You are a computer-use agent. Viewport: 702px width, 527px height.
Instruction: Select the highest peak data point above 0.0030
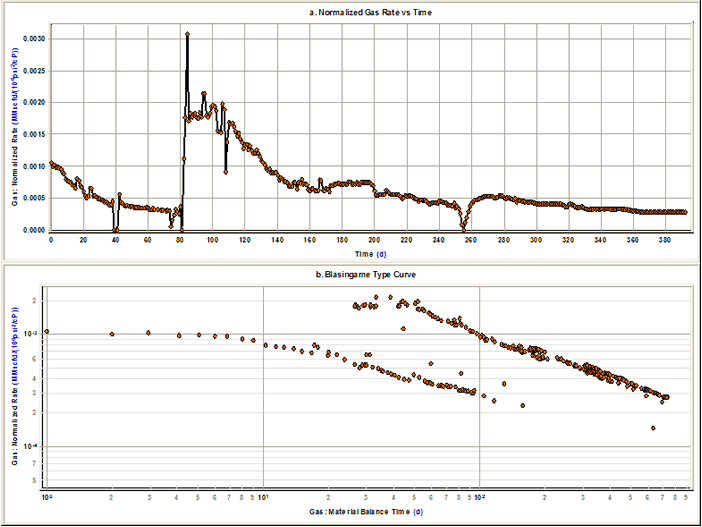click(x=187, y=34)
